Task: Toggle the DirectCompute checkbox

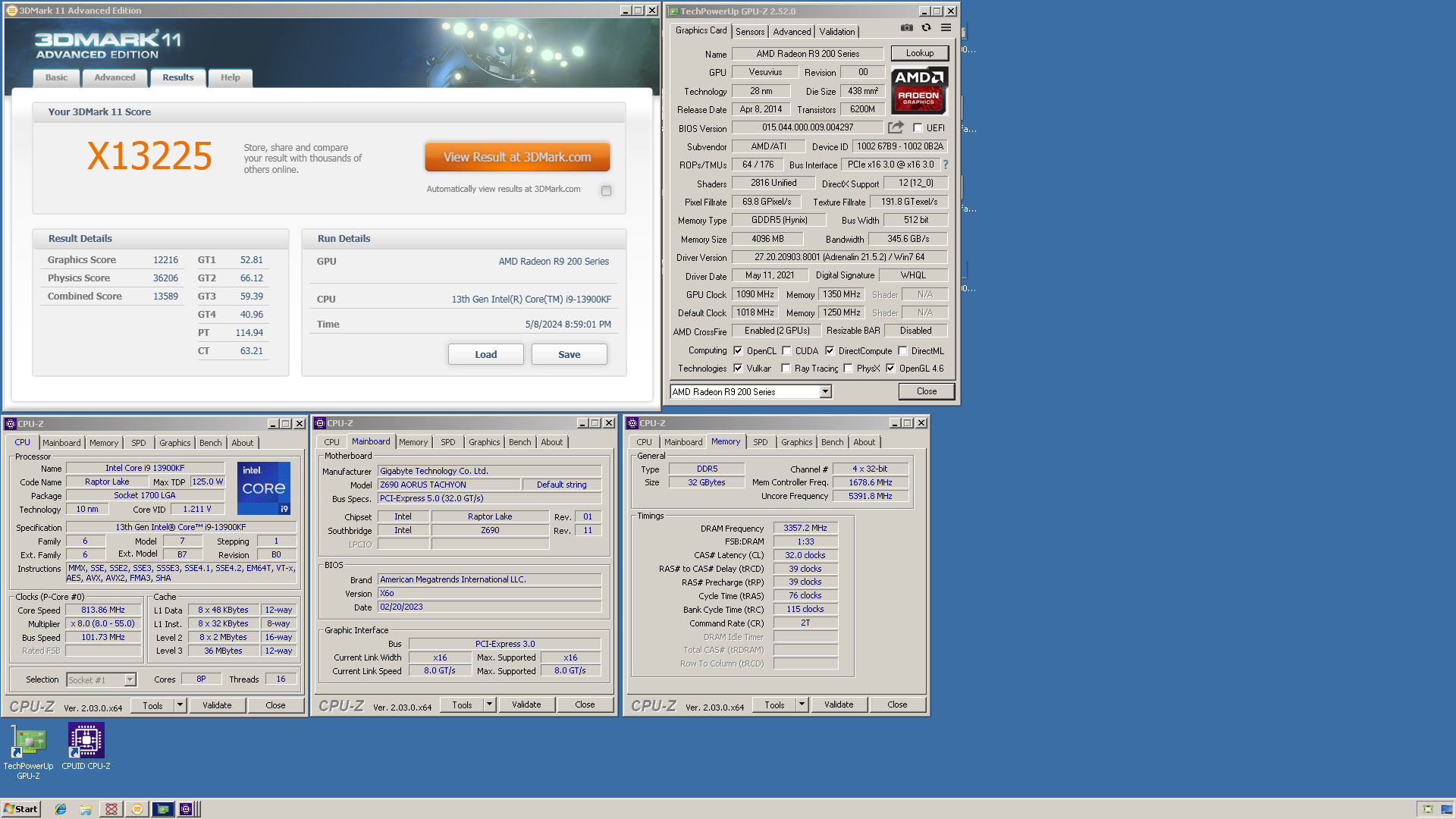Action: pos(830,351)
